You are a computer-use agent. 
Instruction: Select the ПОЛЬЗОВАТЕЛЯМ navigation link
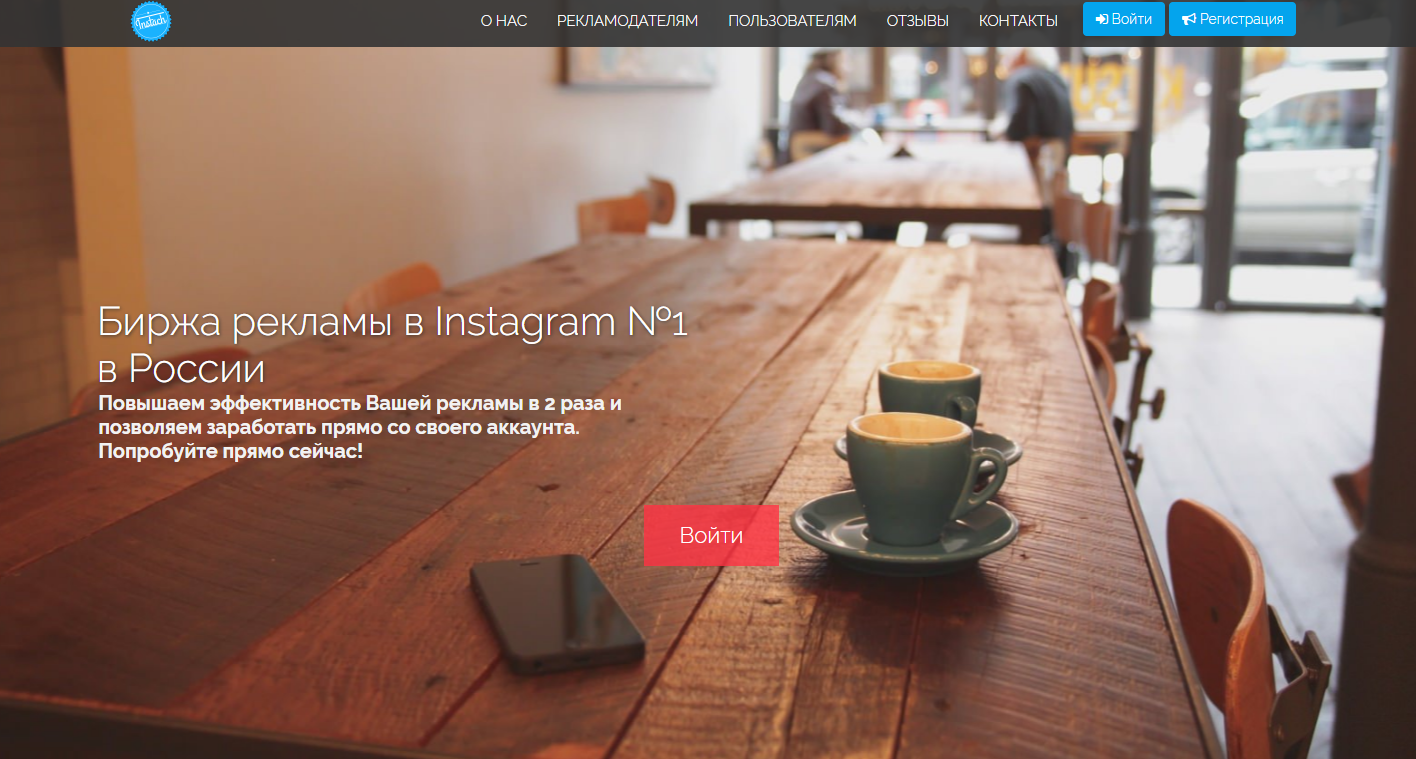click(792, 20)
